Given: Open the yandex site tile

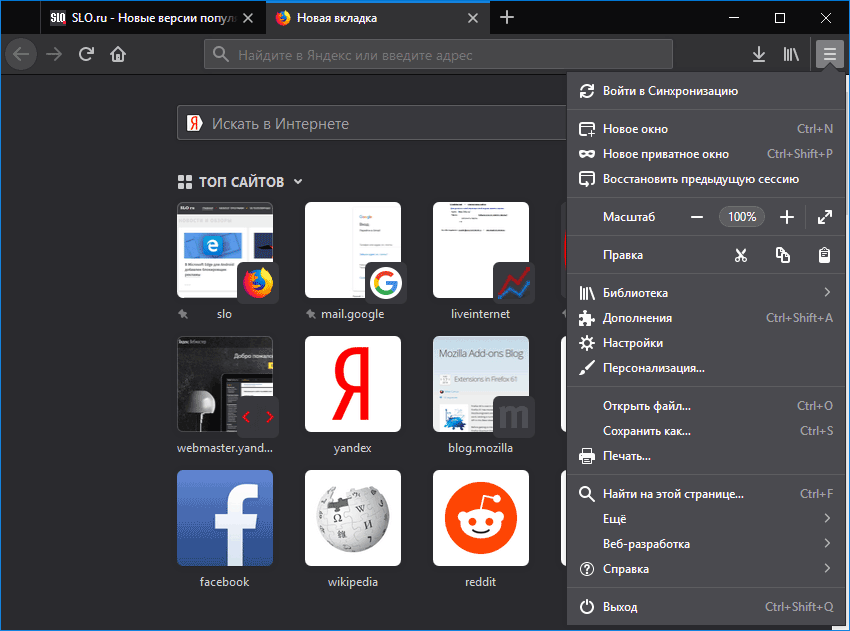Looking at the screenshot, I should point(353,384).
